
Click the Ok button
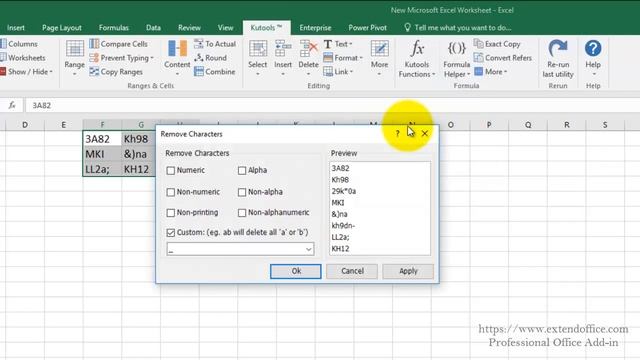click(x=296, y=271)
